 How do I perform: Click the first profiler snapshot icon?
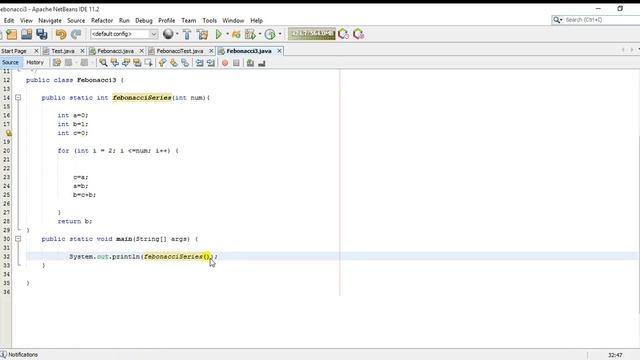point(343,34)
